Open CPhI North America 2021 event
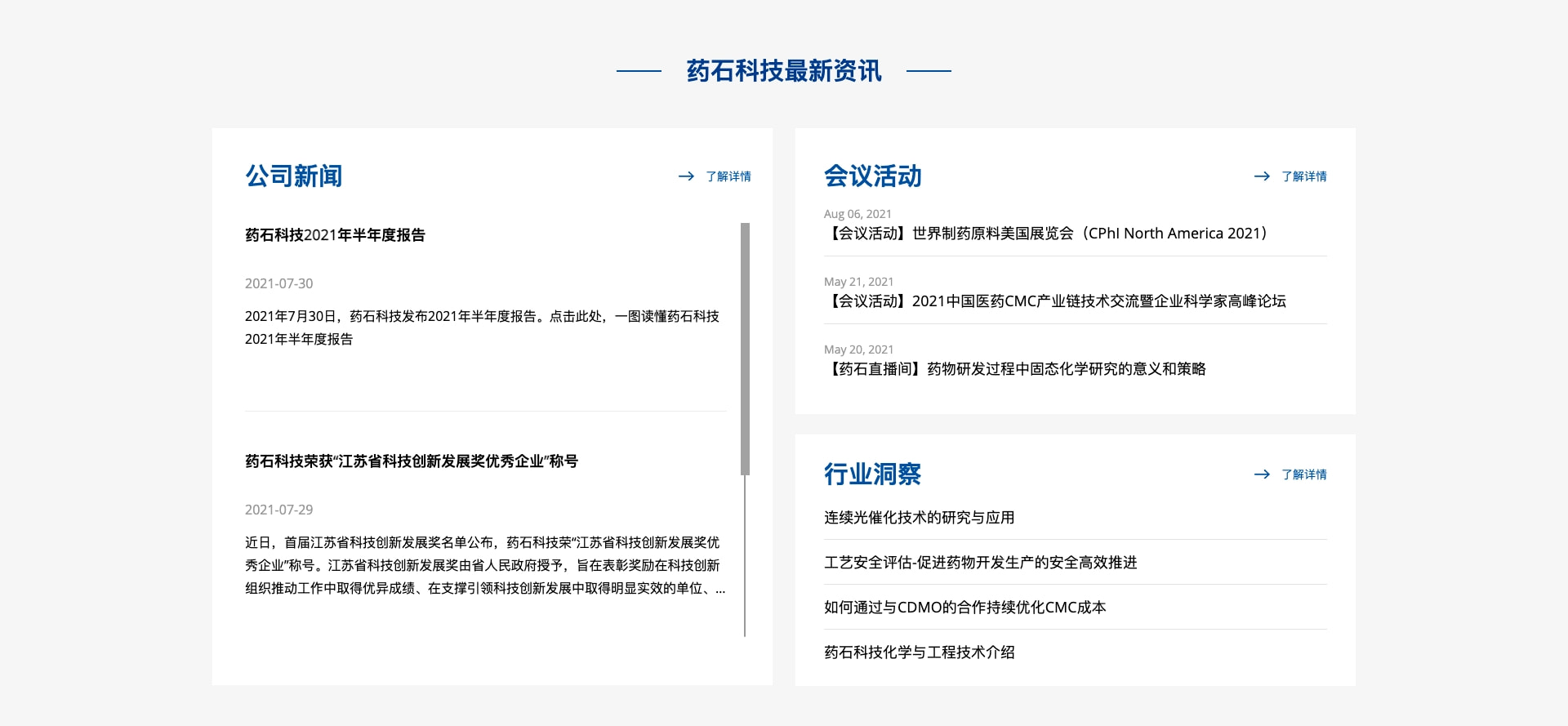The height and width of the screenshot is (726, 1568). (1046, 234)
